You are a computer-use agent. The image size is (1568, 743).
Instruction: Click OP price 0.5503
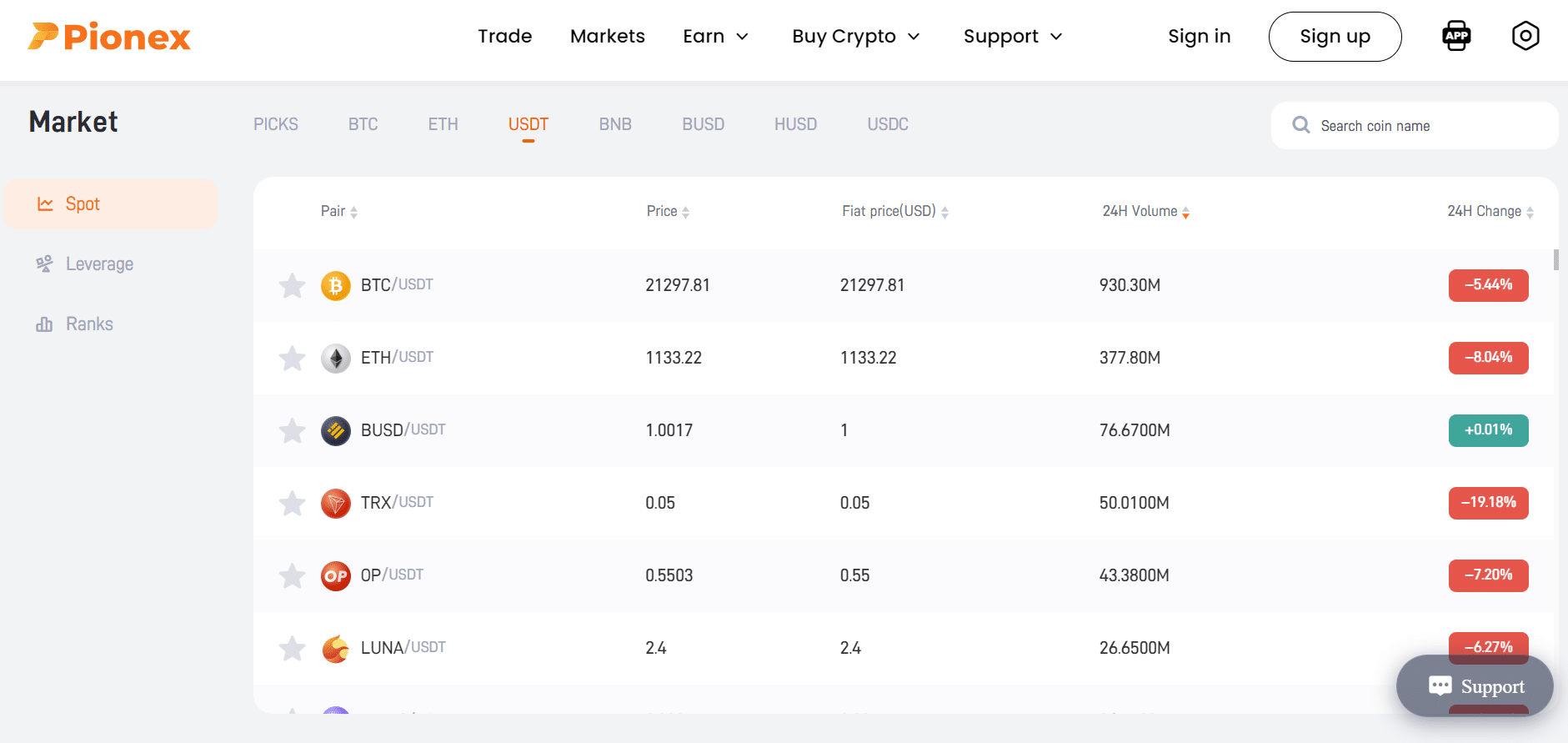coord(669,575)
